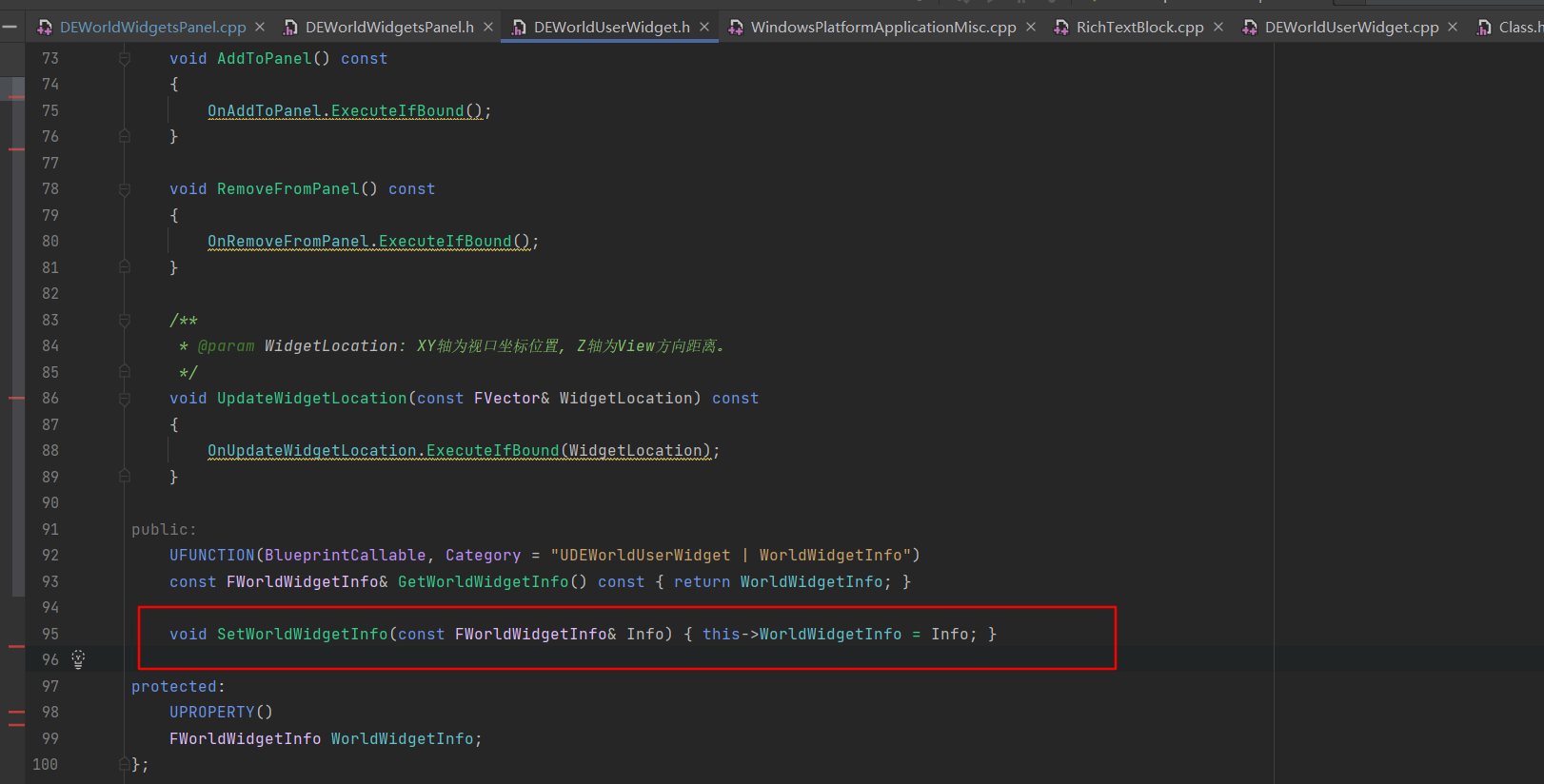
Task: Click the file icon on DEWorldUserWidget.h tab
Action: point(519,28)
